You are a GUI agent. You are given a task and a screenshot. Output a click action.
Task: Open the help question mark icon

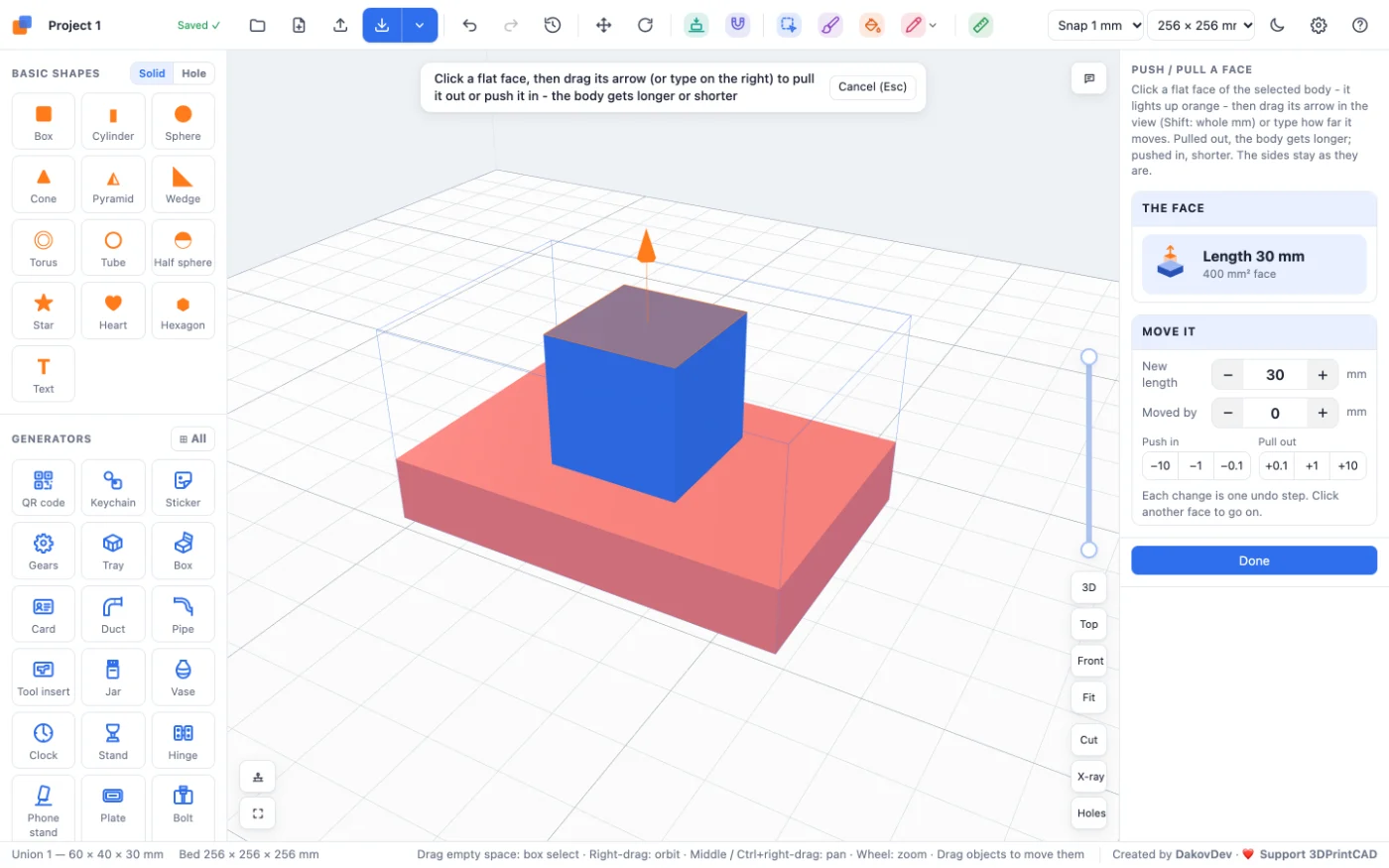(1360, 25)
